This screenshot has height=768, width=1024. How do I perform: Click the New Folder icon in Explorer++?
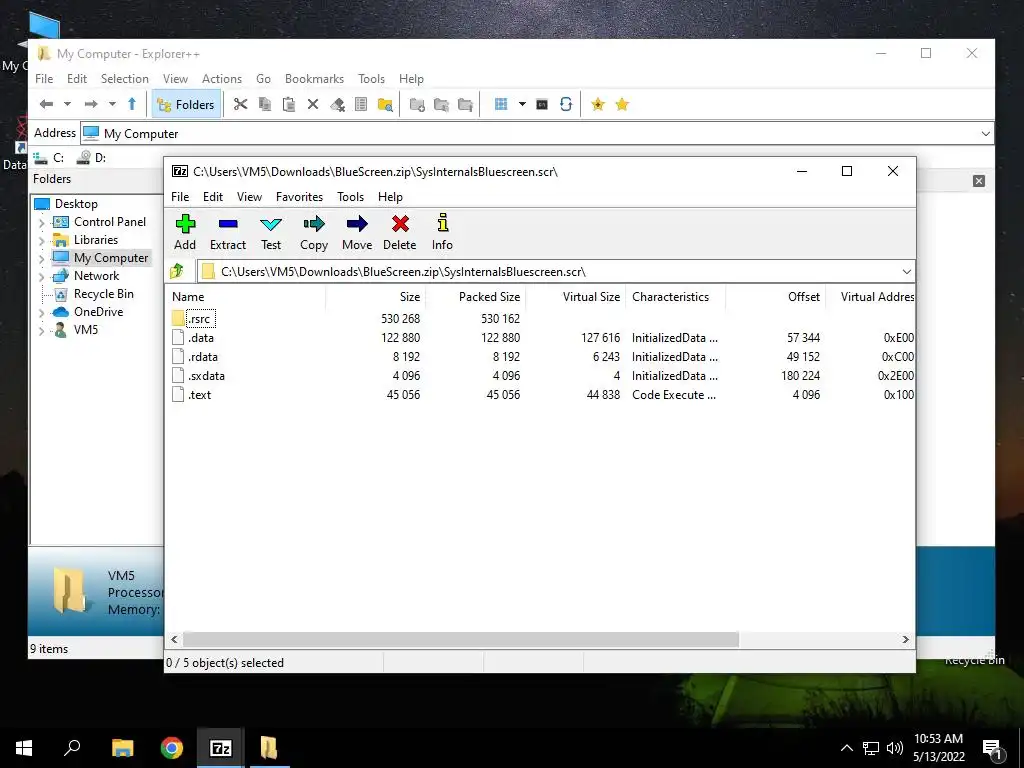tap(417, 104)
